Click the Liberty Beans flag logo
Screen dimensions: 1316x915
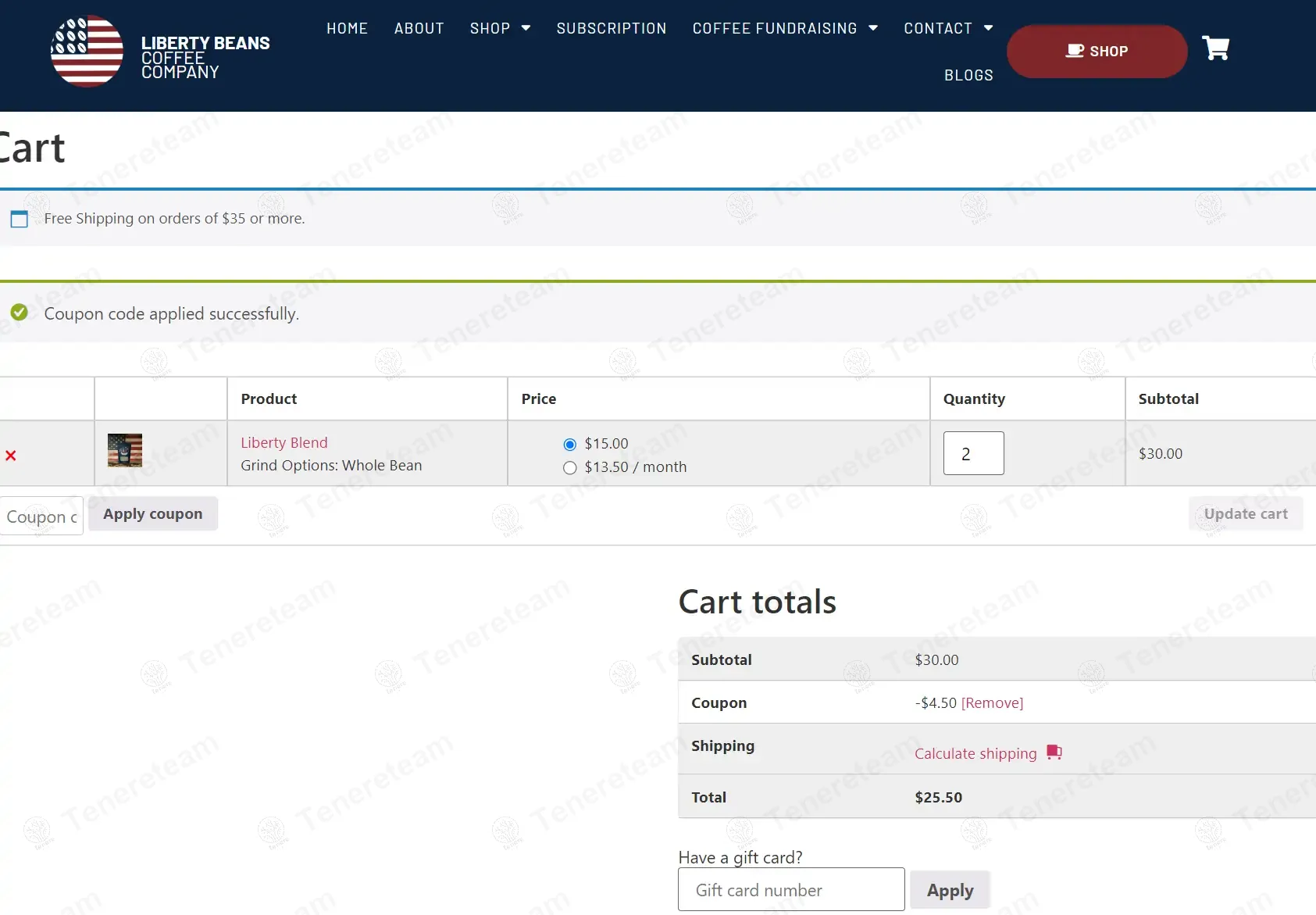87,51
